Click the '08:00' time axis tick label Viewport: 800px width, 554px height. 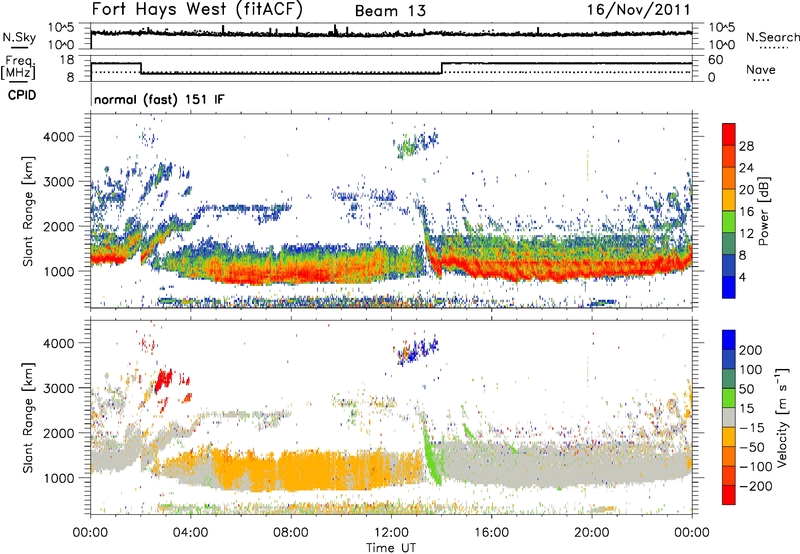point(291,533)
